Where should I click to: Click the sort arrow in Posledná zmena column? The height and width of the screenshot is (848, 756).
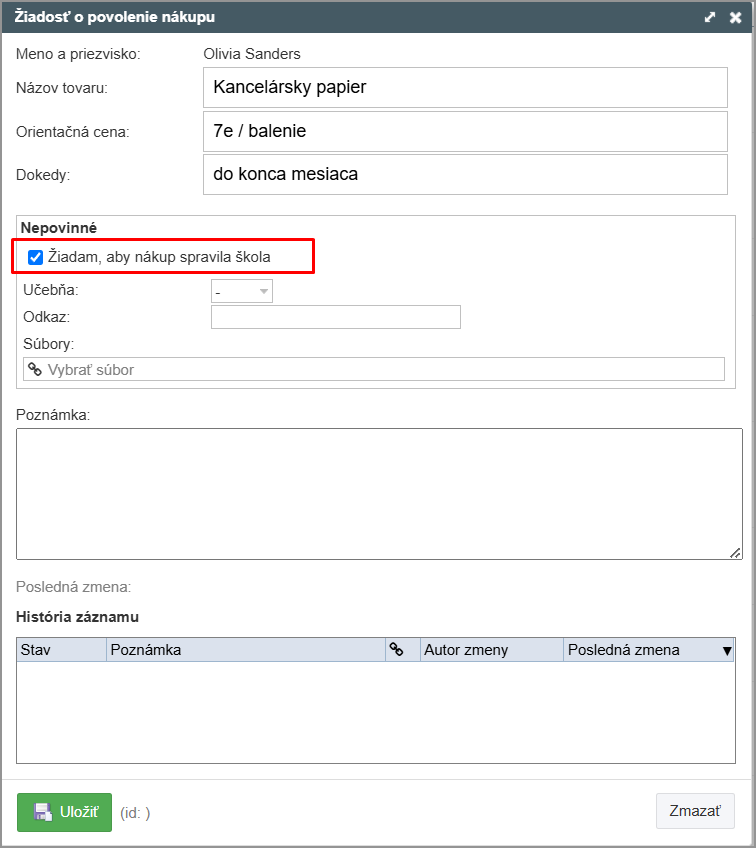(727, 651)
